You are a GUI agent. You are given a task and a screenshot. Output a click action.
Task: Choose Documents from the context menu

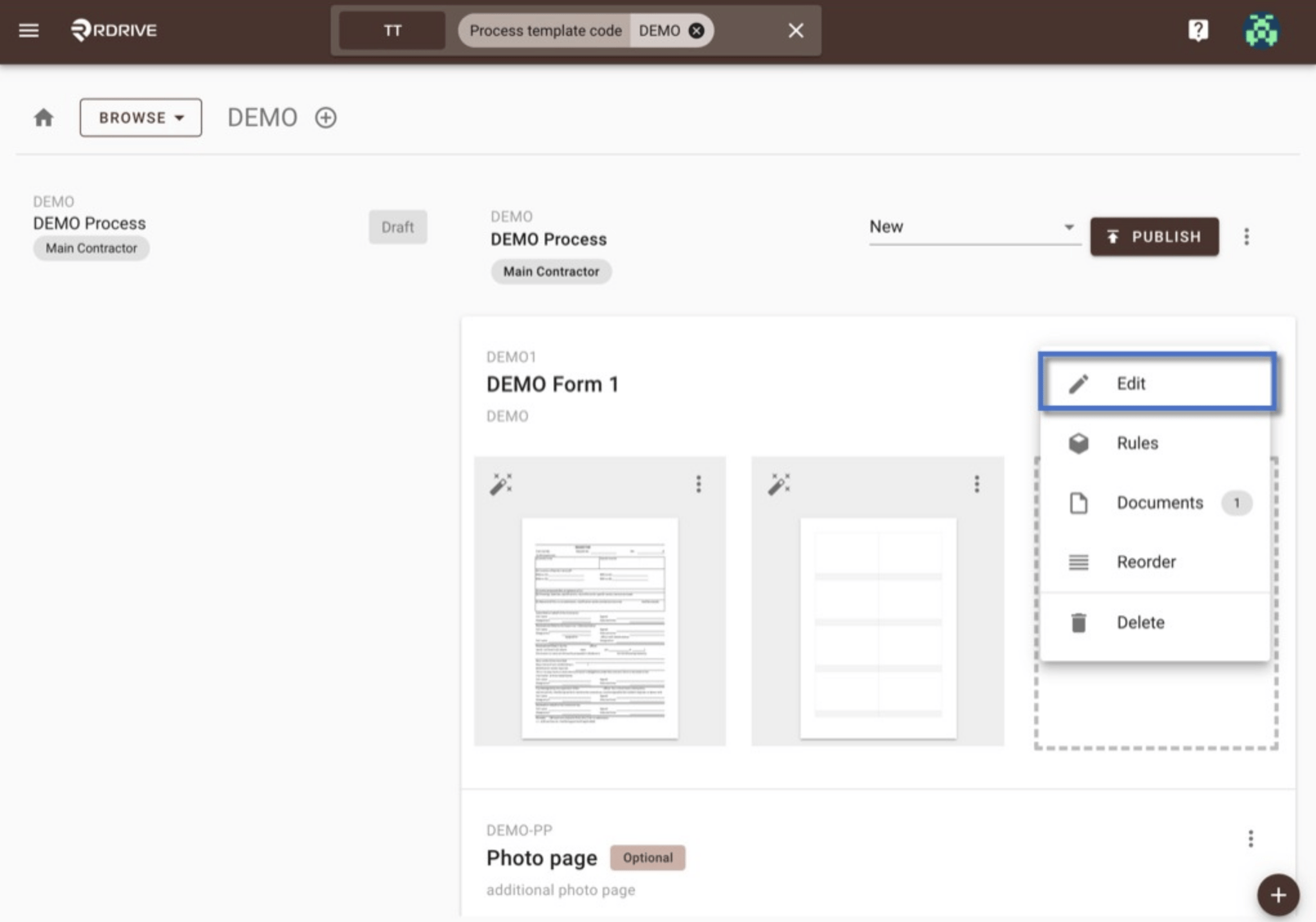point(1156,502)
